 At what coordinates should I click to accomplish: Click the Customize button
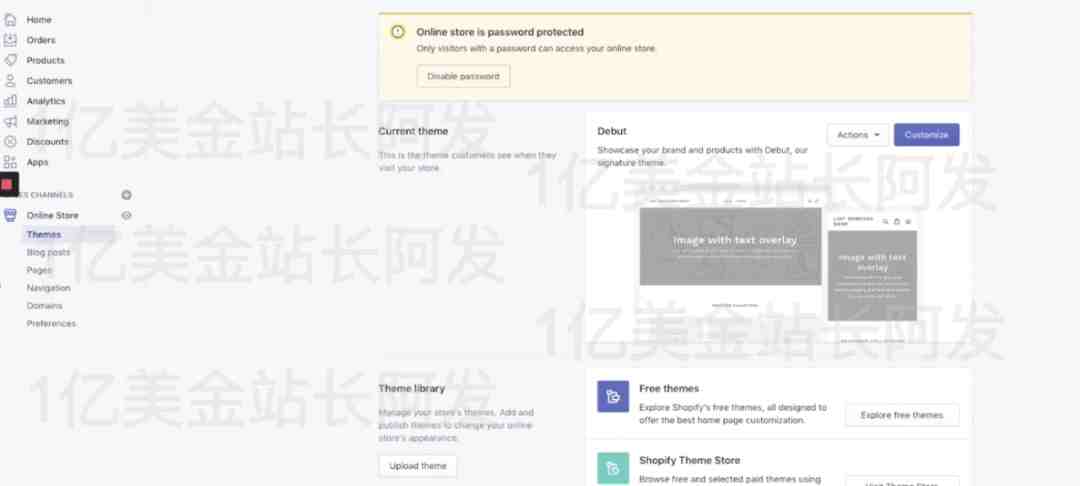[x=926, y=135]
